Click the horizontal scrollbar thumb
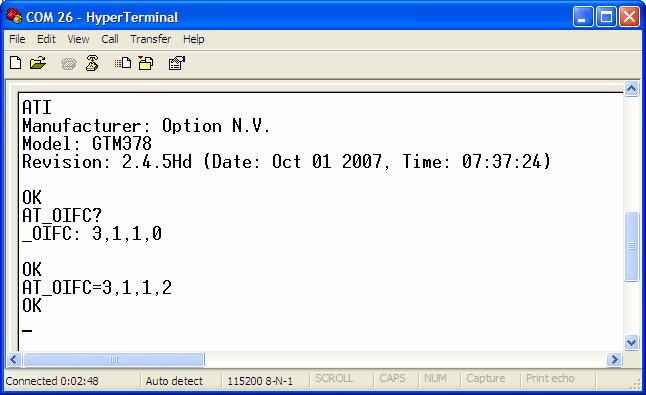Screen dimensions: 646x395 [x=114, y=360]
